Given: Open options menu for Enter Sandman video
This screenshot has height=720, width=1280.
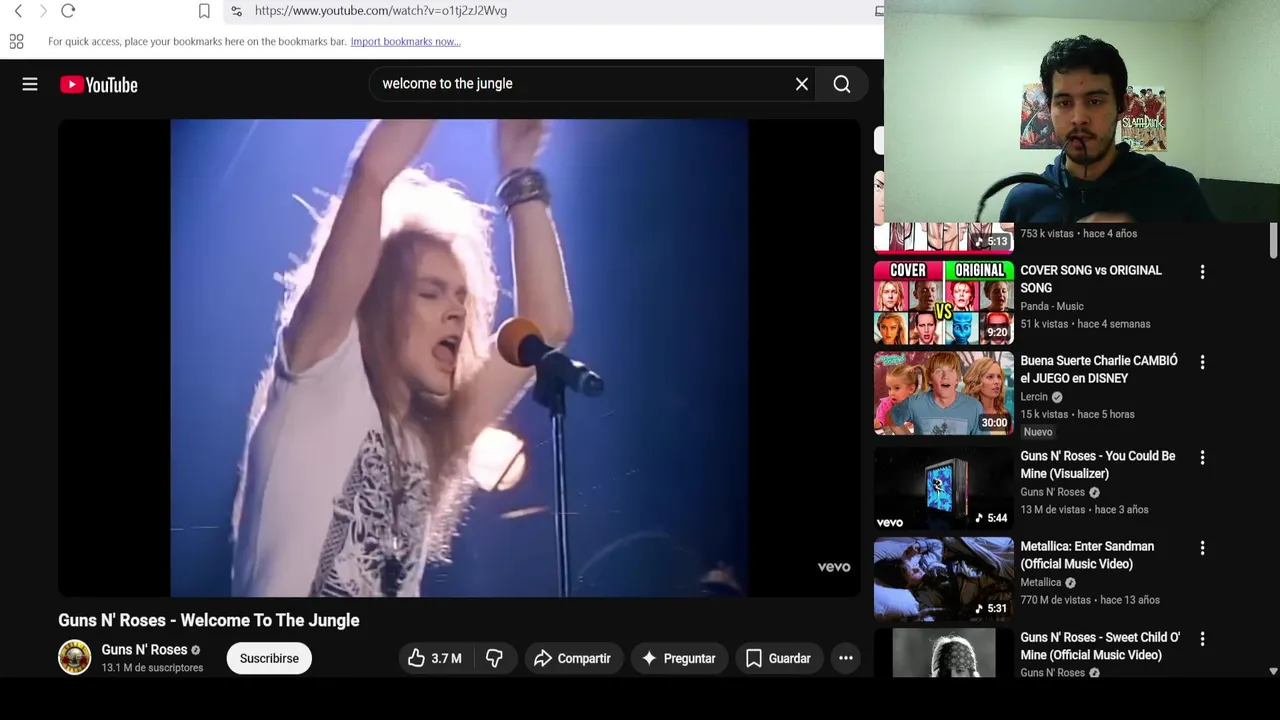Looking at the screenshot, I should tap(1202, 548).
